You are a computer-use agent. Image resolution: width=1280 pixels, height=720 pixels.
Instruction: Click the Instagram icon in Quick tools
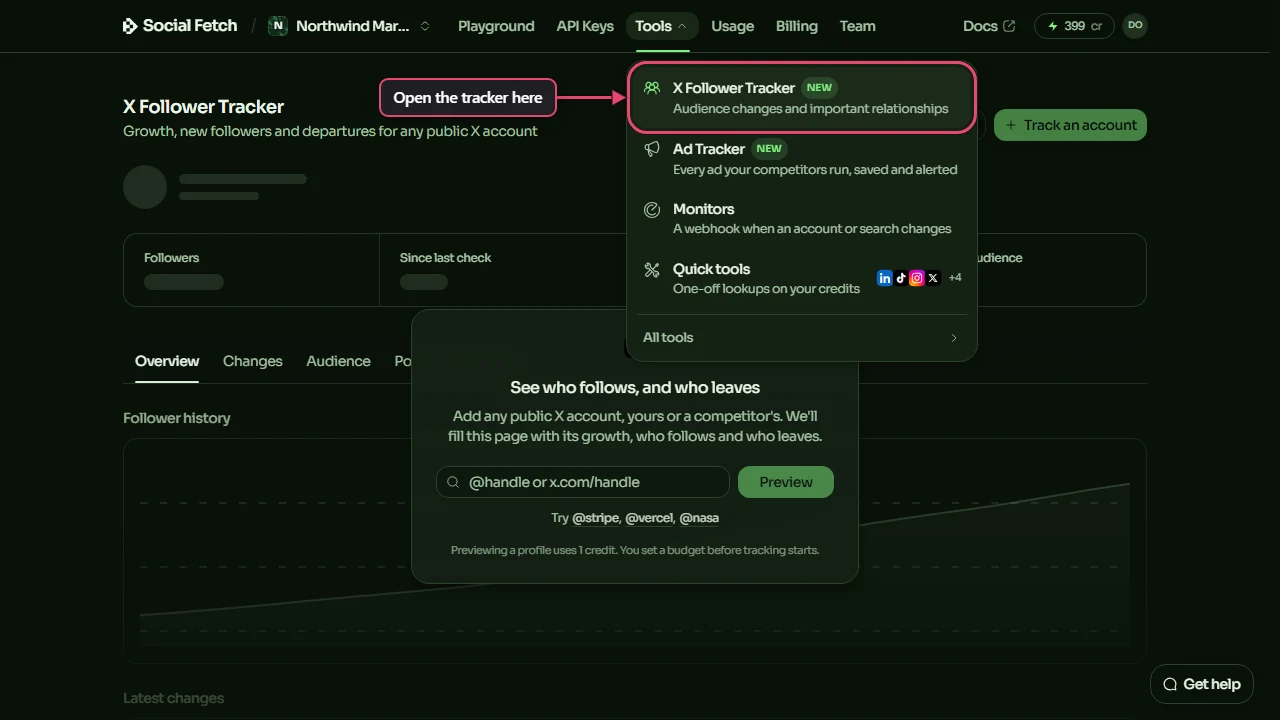coord(917,278)
